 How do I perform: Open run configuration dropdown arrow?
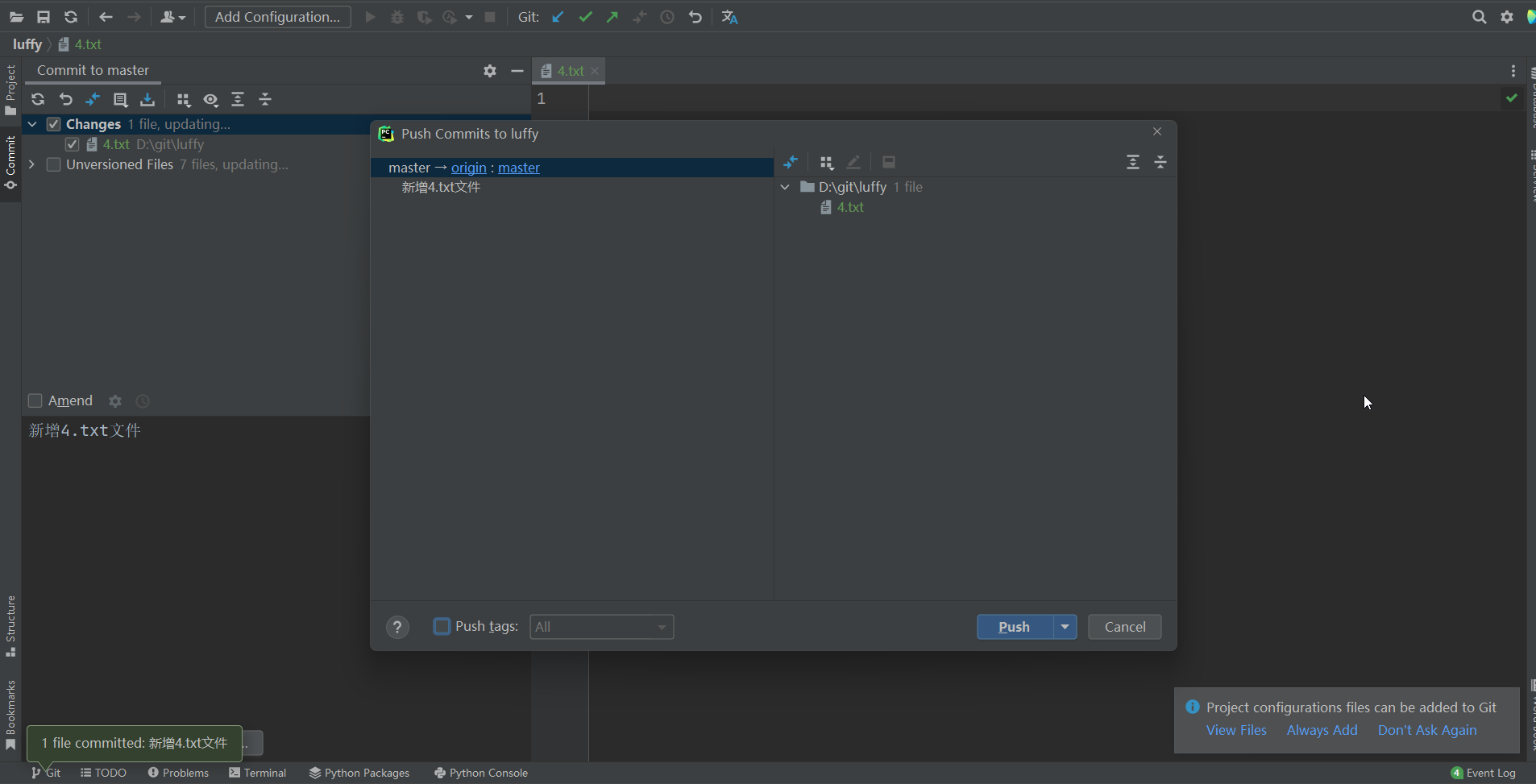pos(469,17)
